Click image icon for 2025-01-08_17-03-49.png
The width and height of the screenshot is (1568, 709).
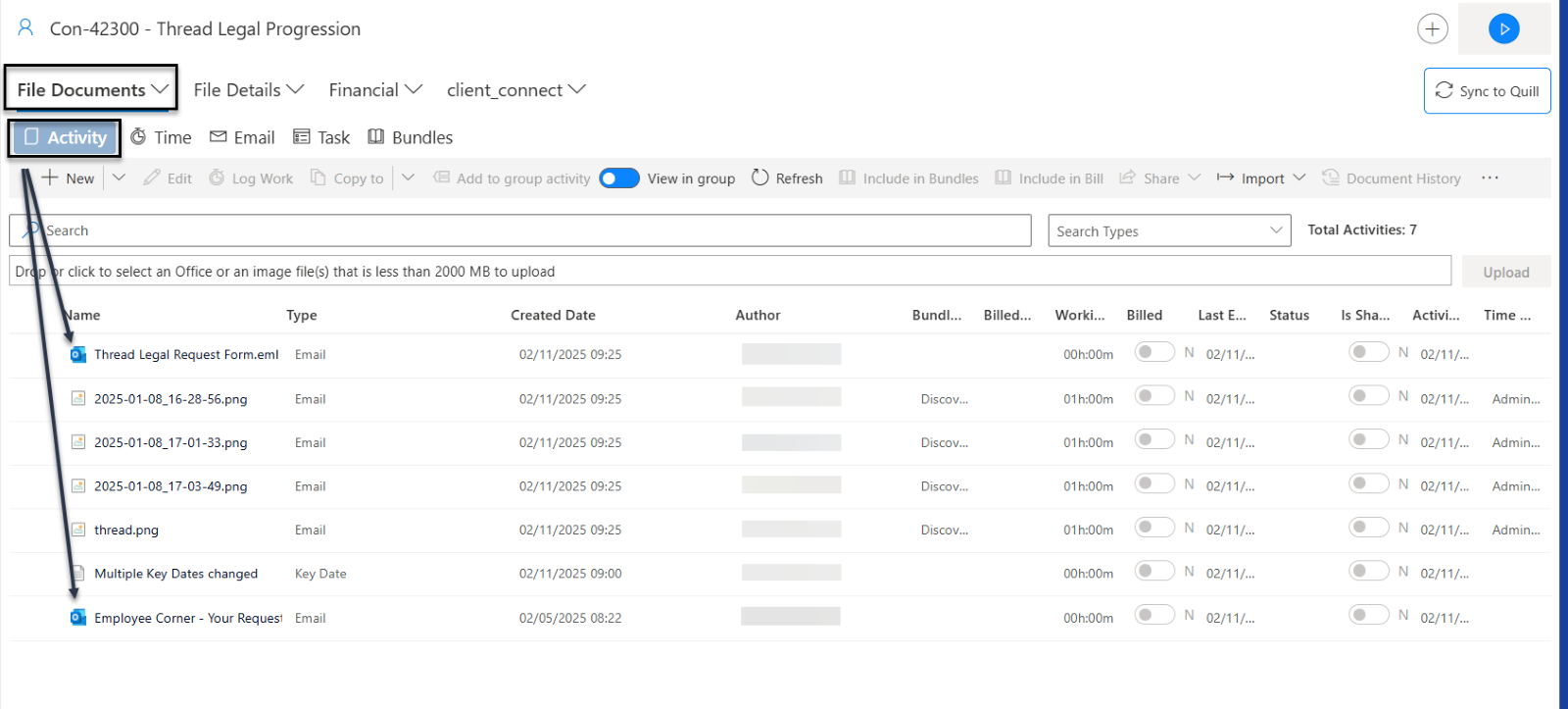click(x=77, y=485)
